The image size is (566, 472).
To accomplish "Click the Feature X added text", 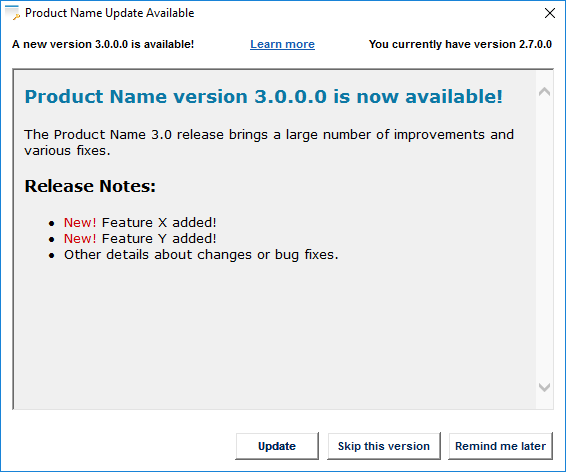I will pyautogui.click(x=159, y=223).
